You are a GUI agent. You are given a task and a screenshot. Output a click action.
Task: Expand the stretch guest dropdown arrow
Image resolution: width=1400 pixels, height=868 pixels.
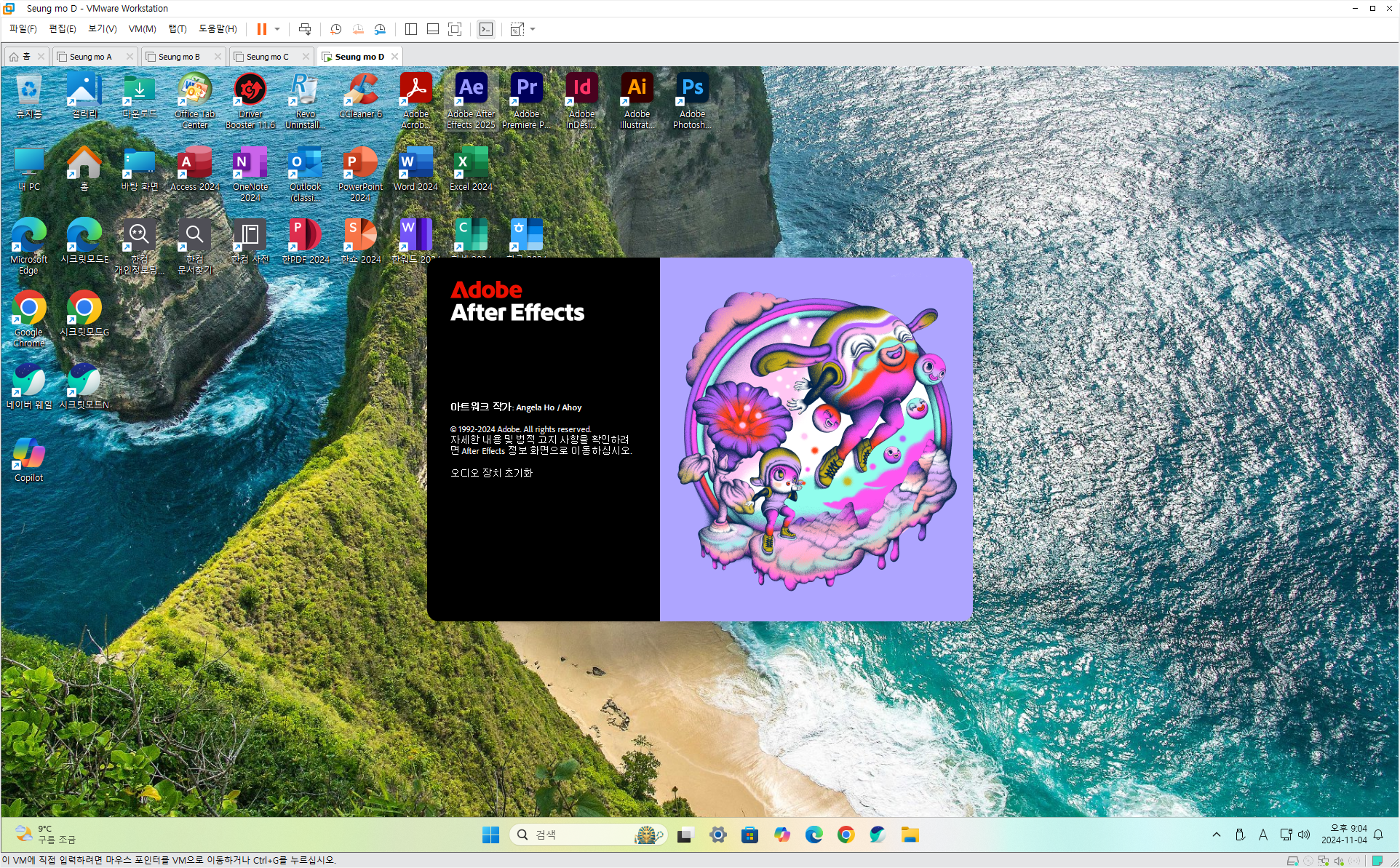[533, 29]
